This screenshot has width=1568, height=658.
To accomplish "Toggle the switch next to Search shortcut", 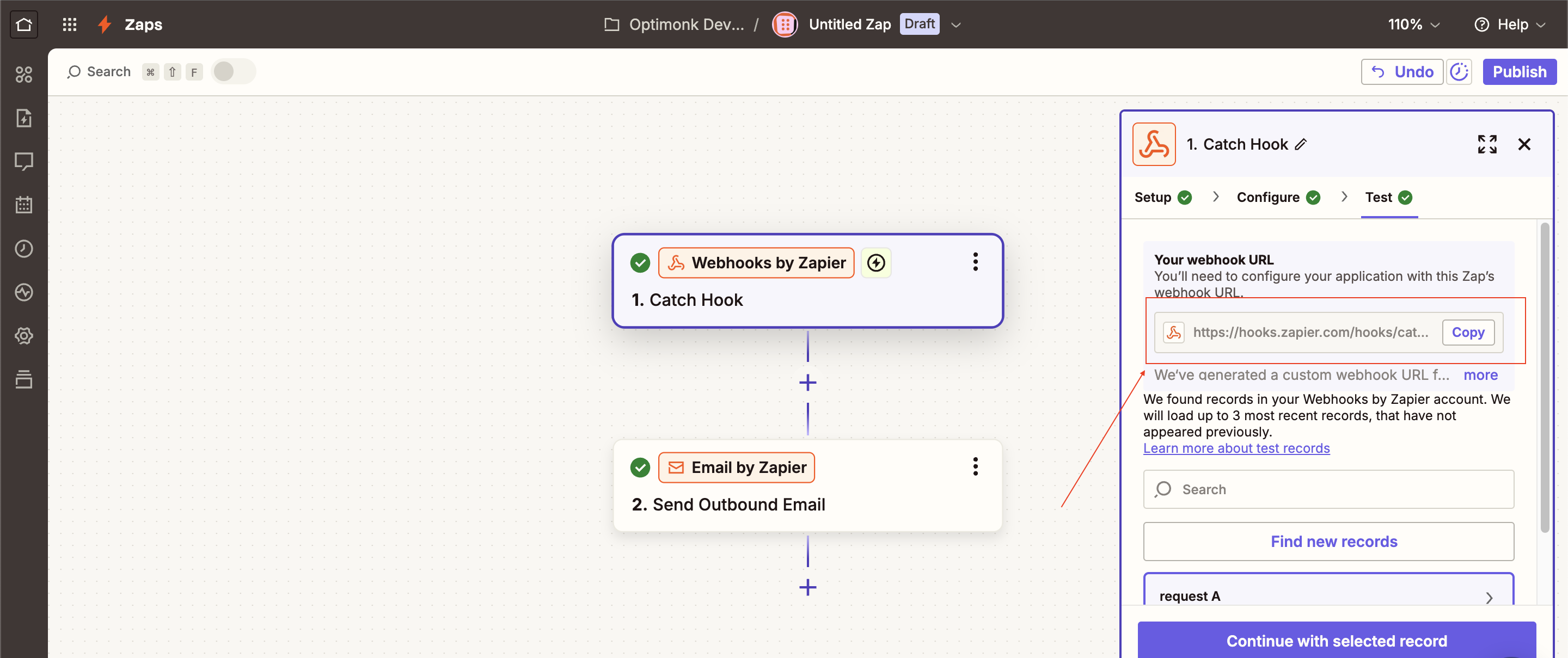I will pos(233,72).
